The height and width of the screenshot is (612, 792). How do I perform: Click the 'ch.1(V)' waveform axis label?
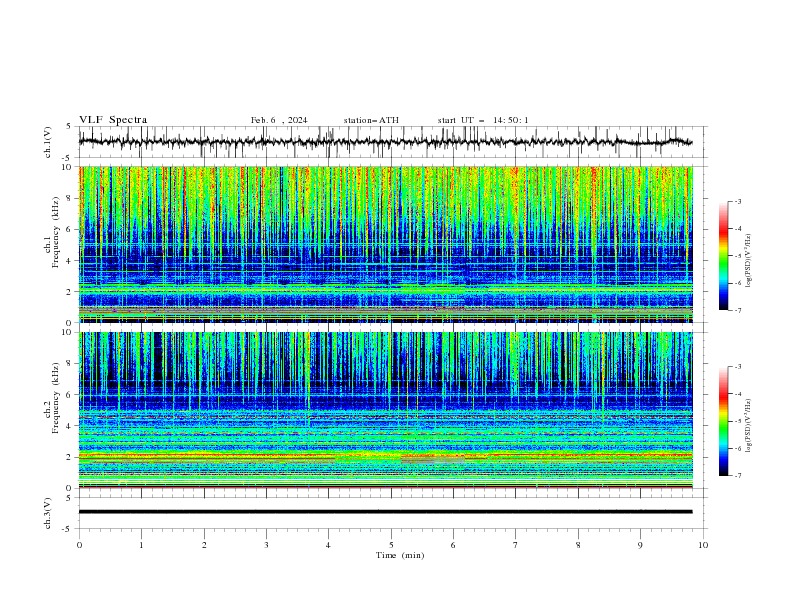[x=48, y=142]
